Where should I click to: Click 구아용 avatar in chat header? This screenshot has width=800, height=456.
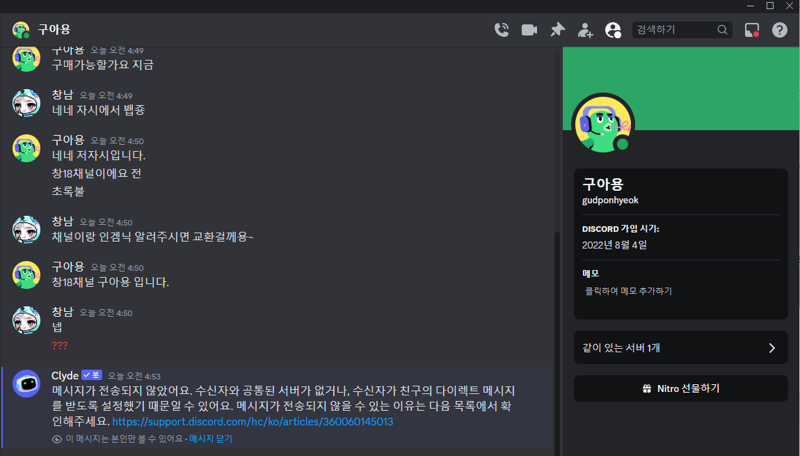[x=20, y=30]
